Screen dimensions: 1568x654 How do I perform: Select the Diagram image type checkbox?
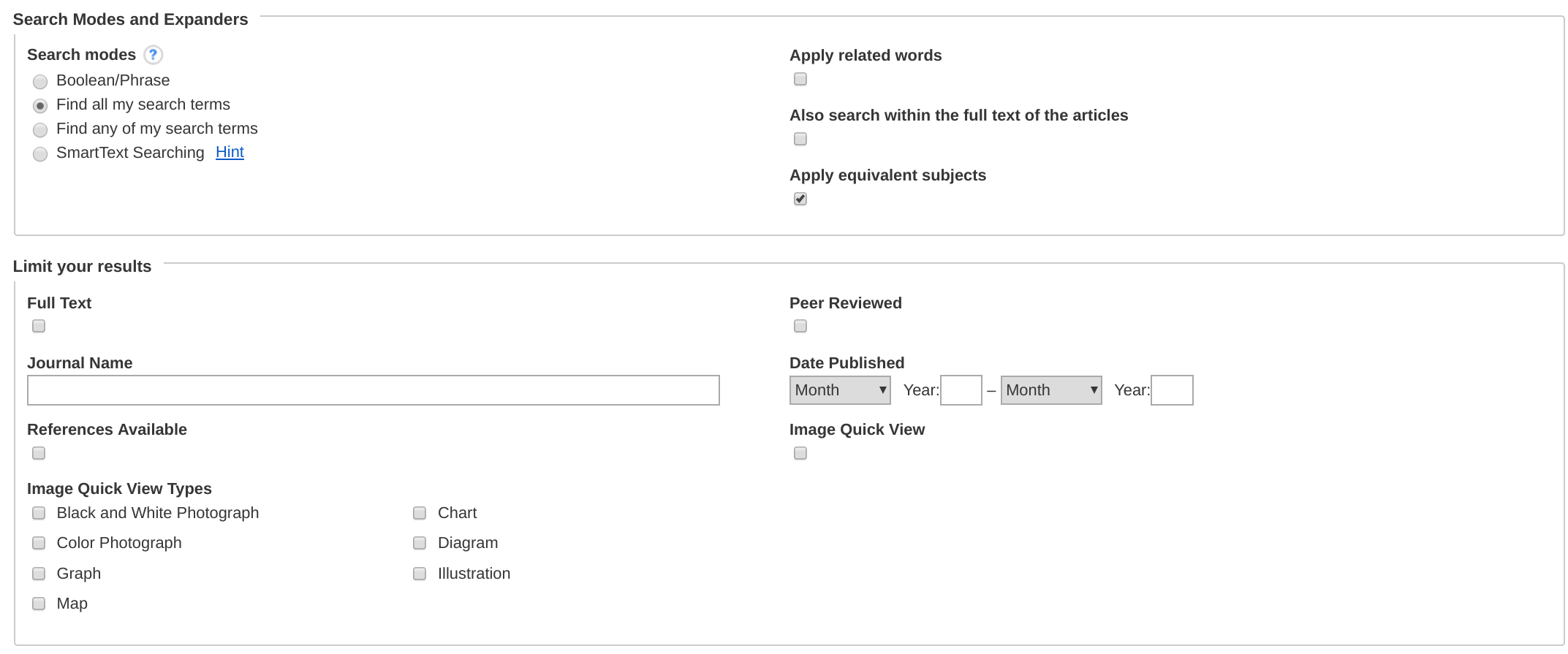pyautogui.click(x=420, y=543)
